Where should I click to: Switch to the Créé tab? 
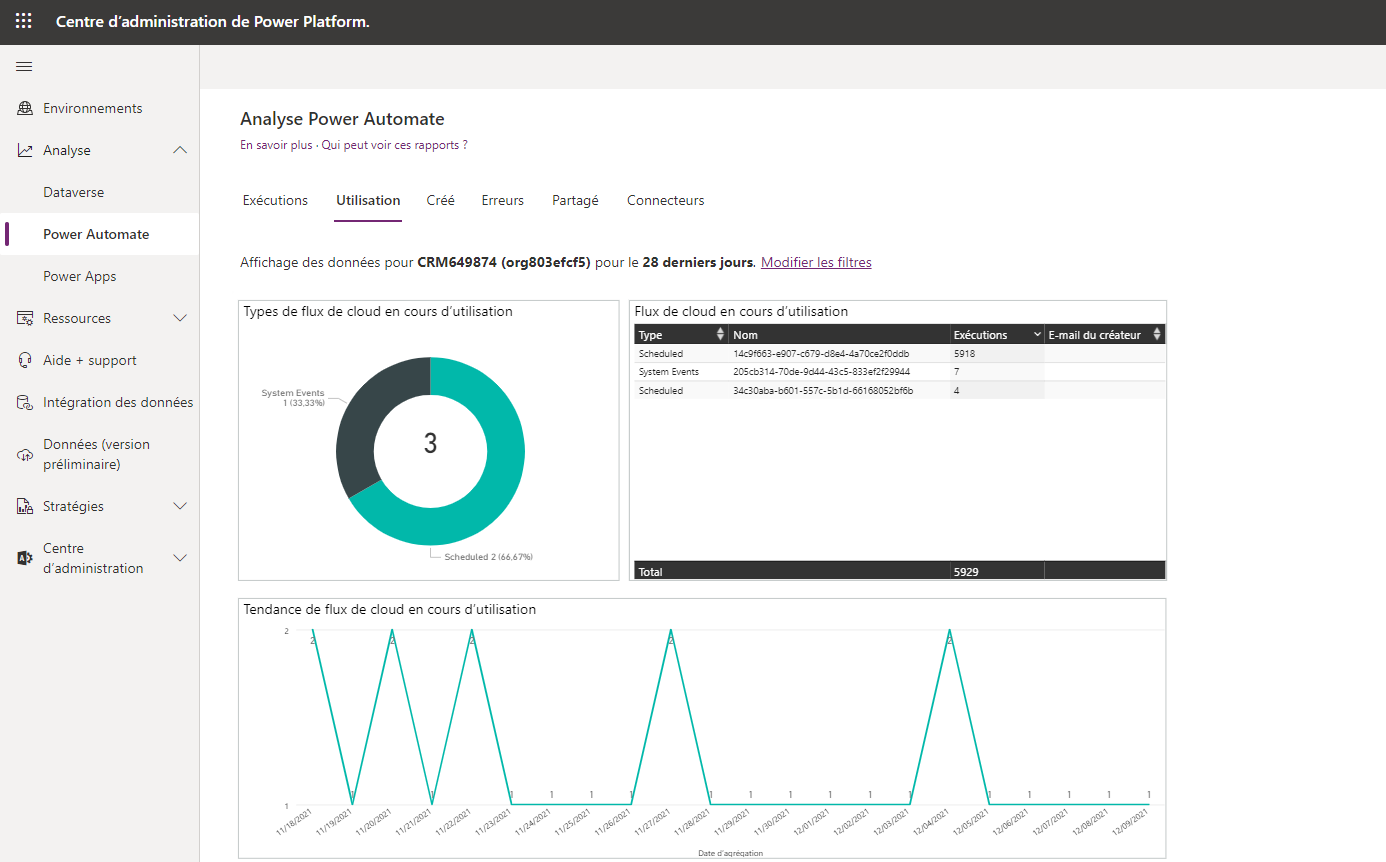click(440, 200)
